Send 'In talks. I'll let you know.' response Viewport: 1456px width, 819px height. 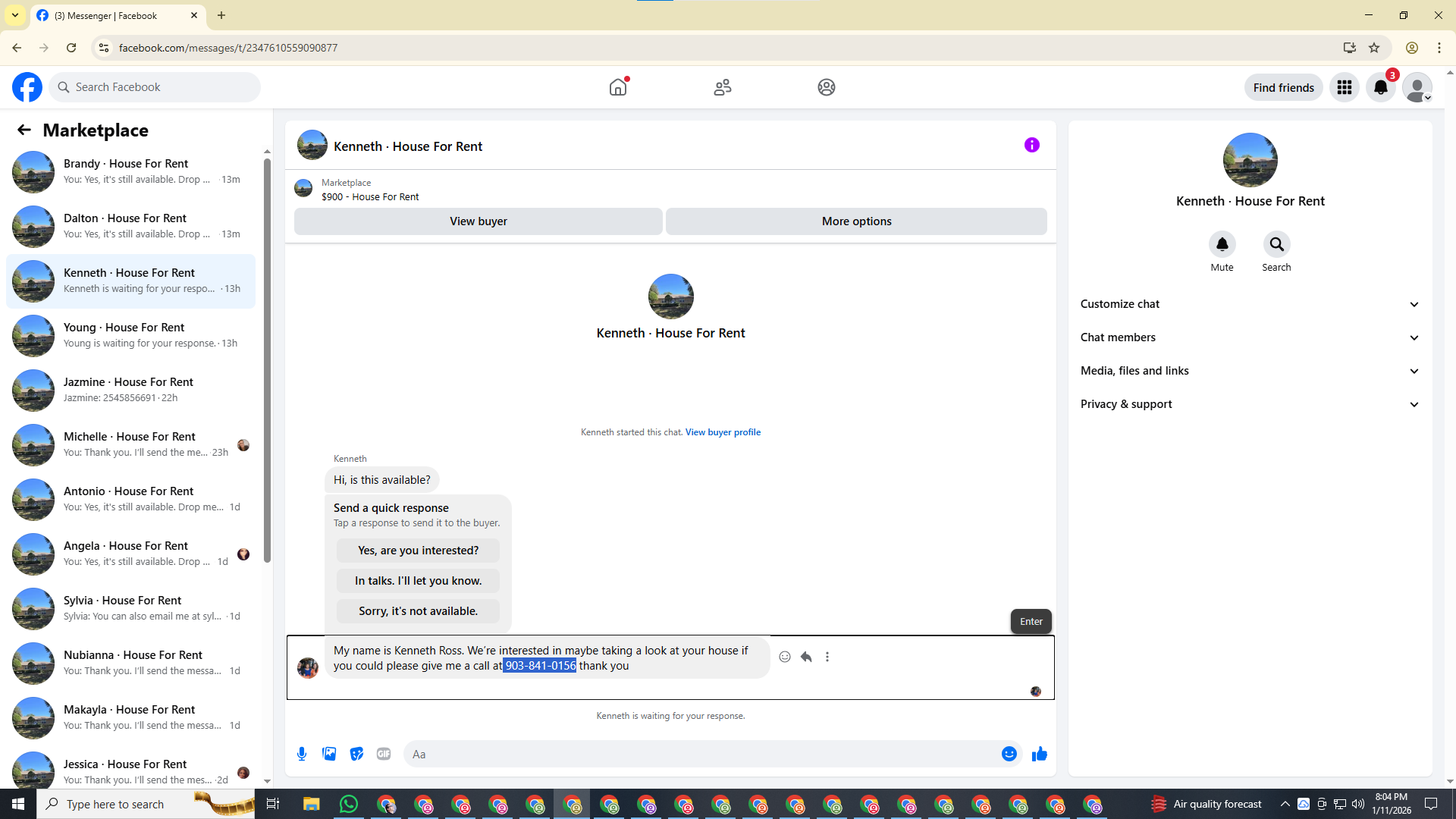pyautogui.click(x=418, y=581)
